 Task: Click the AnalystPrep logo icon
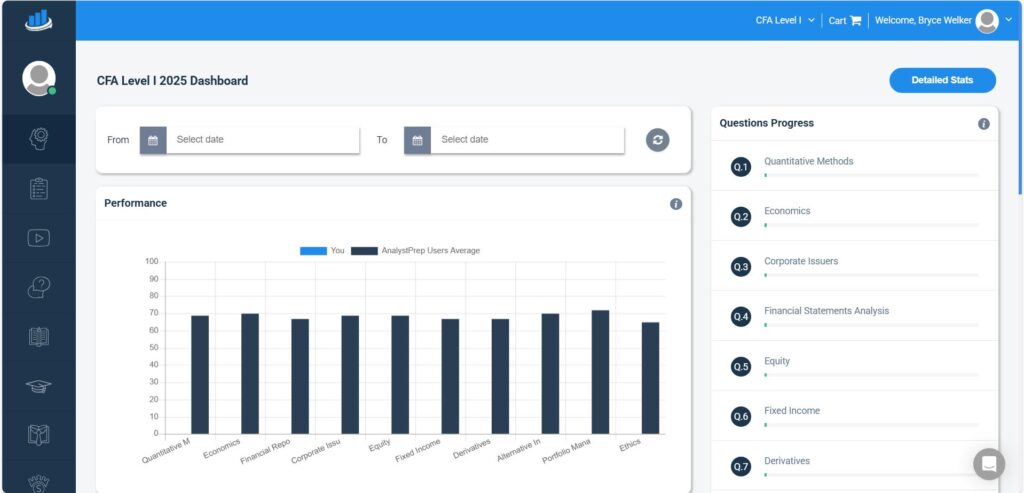pos(39,20)
